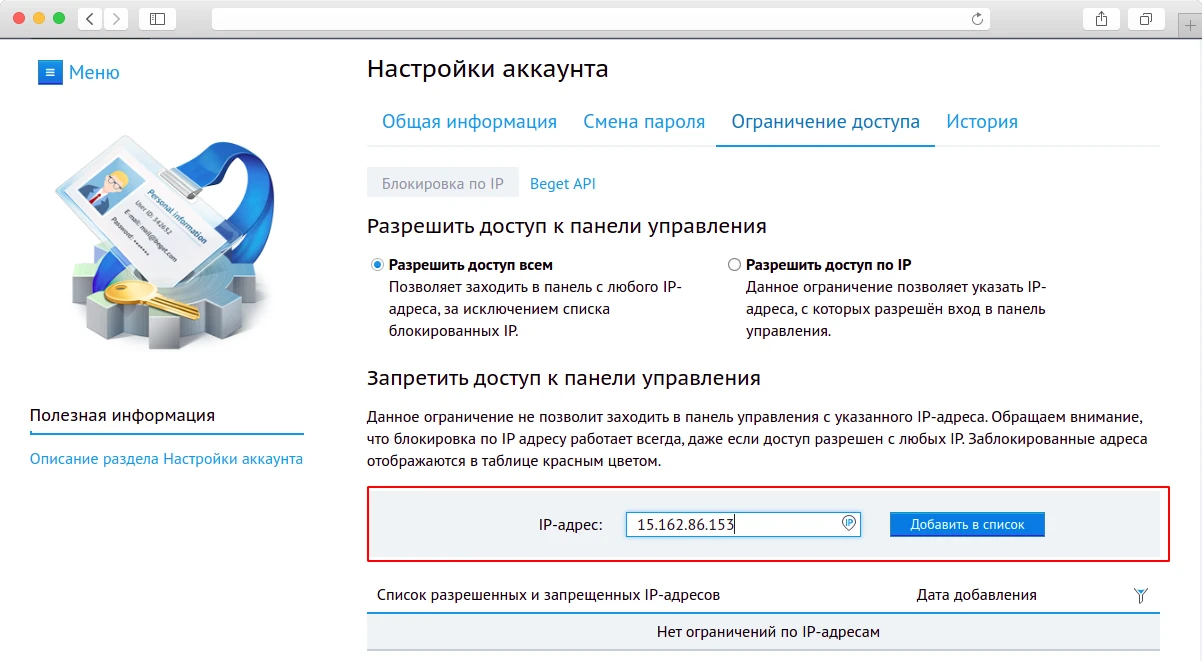Click the IP pin icon inside the address field

(x=846, y=524)
